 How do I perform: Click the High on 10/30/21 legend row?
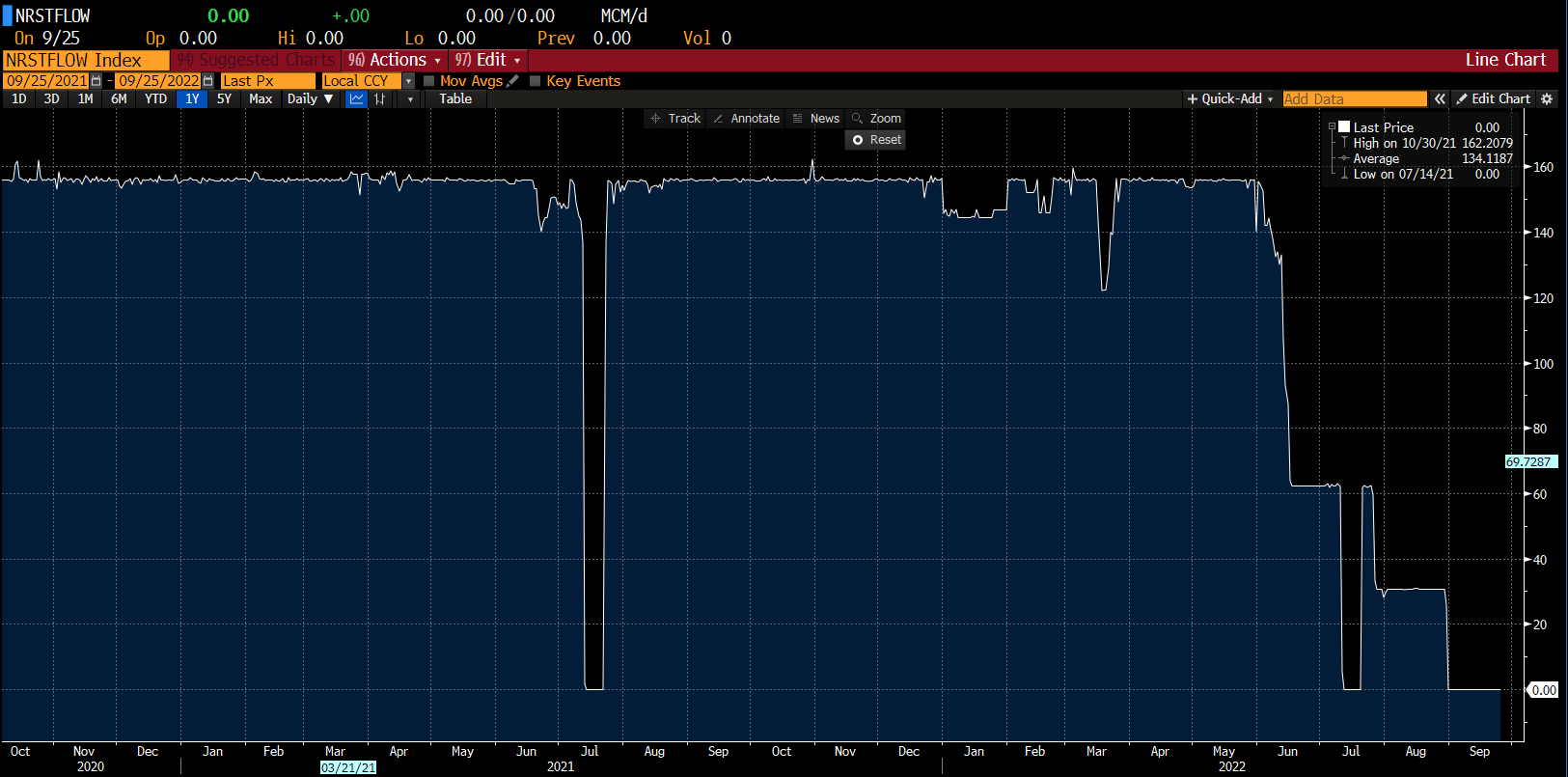pyautogui.click(x=1424, y=143)
